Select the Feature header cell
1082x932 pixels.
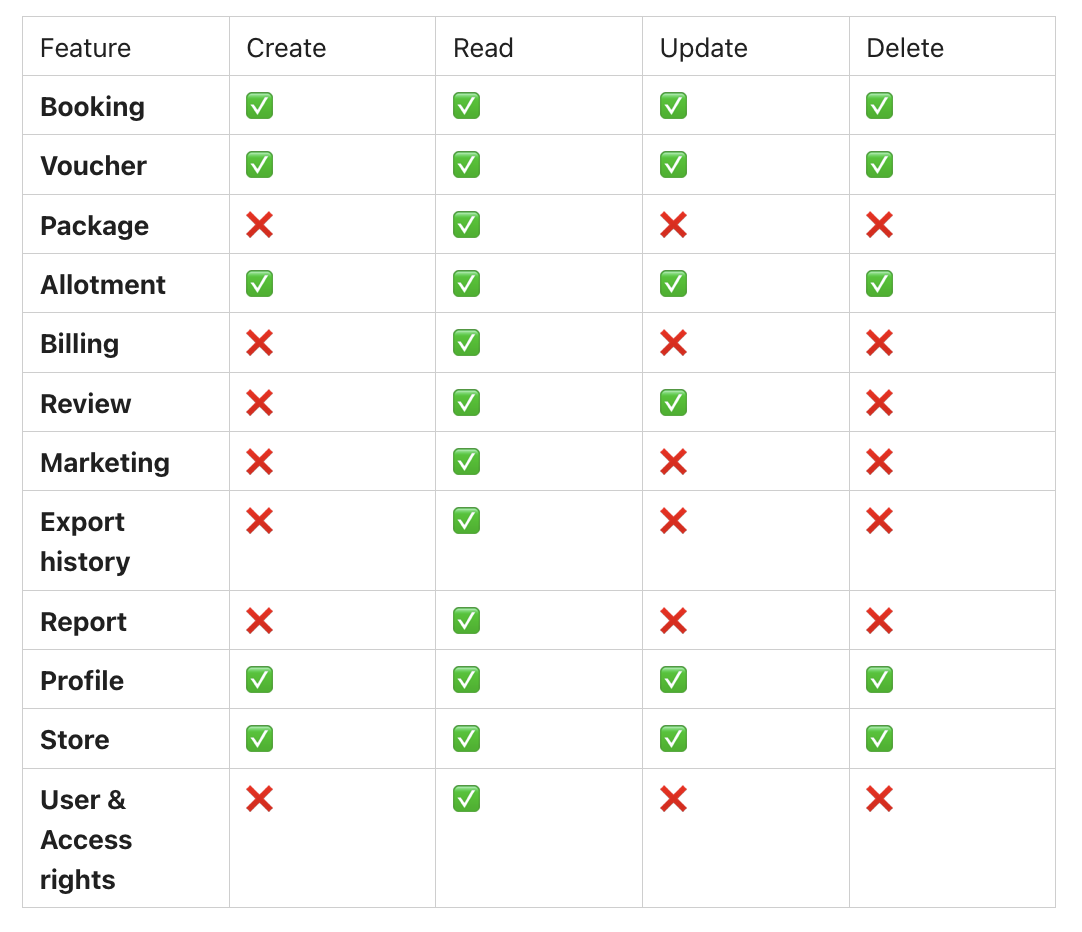pyautogui.click(x=85, y=48)
